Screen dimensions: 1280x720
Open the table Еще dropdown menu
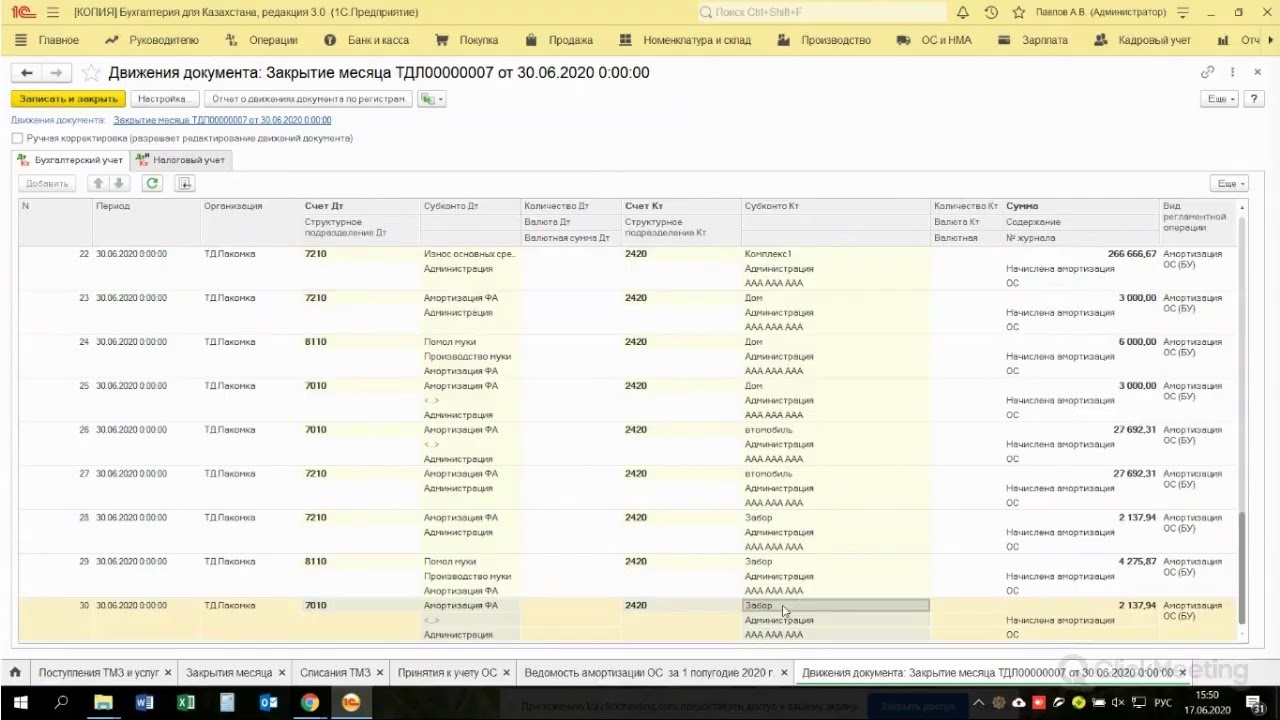1228,183
